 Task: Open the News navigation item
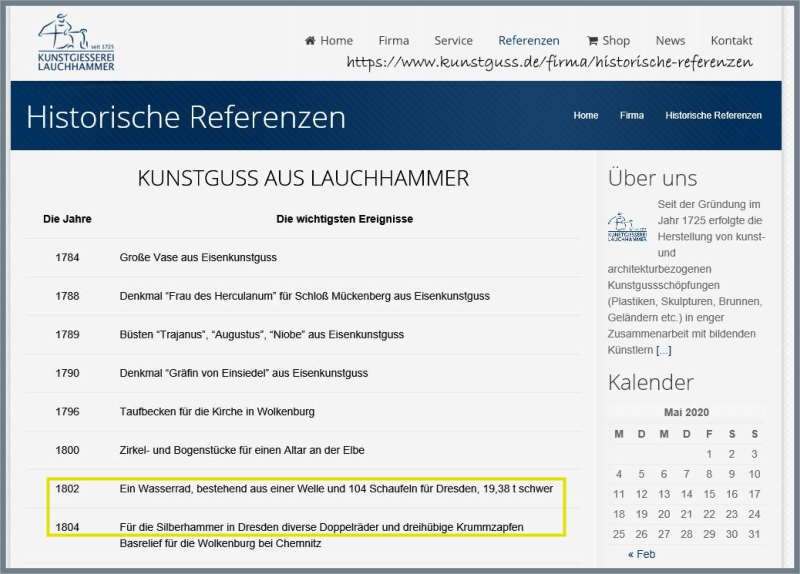[x=670, y=41]
